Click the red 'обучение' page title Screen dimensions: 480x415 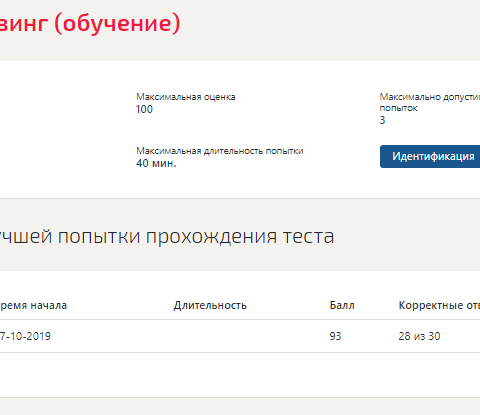(90, 23)
